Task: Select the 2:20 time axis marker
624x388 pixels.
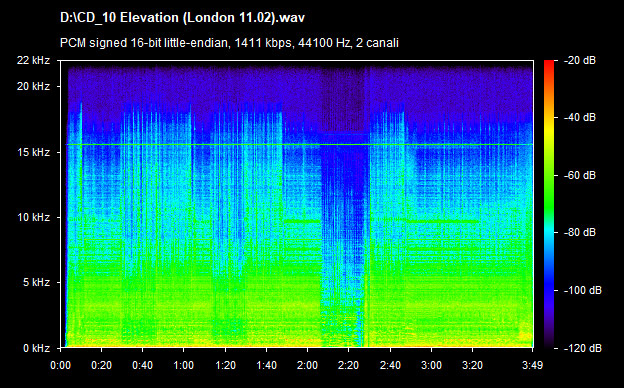Action: (x=348, y=365)
